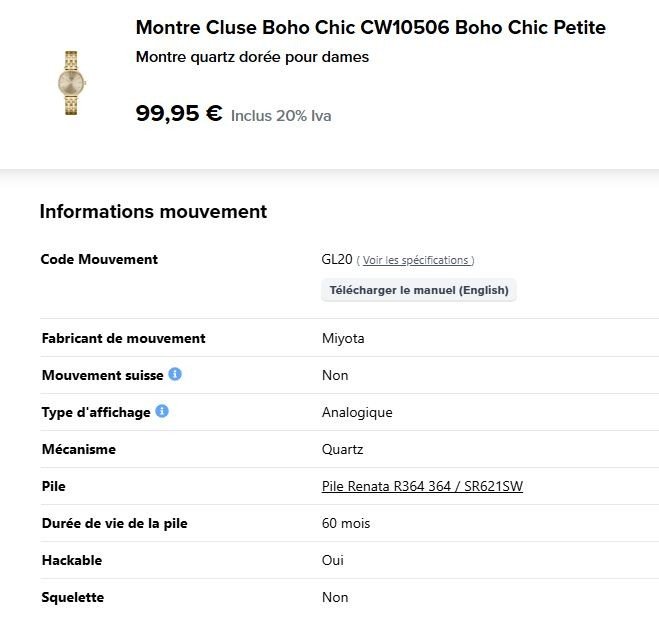Click the Code Mouvement row label

(99, 259)
